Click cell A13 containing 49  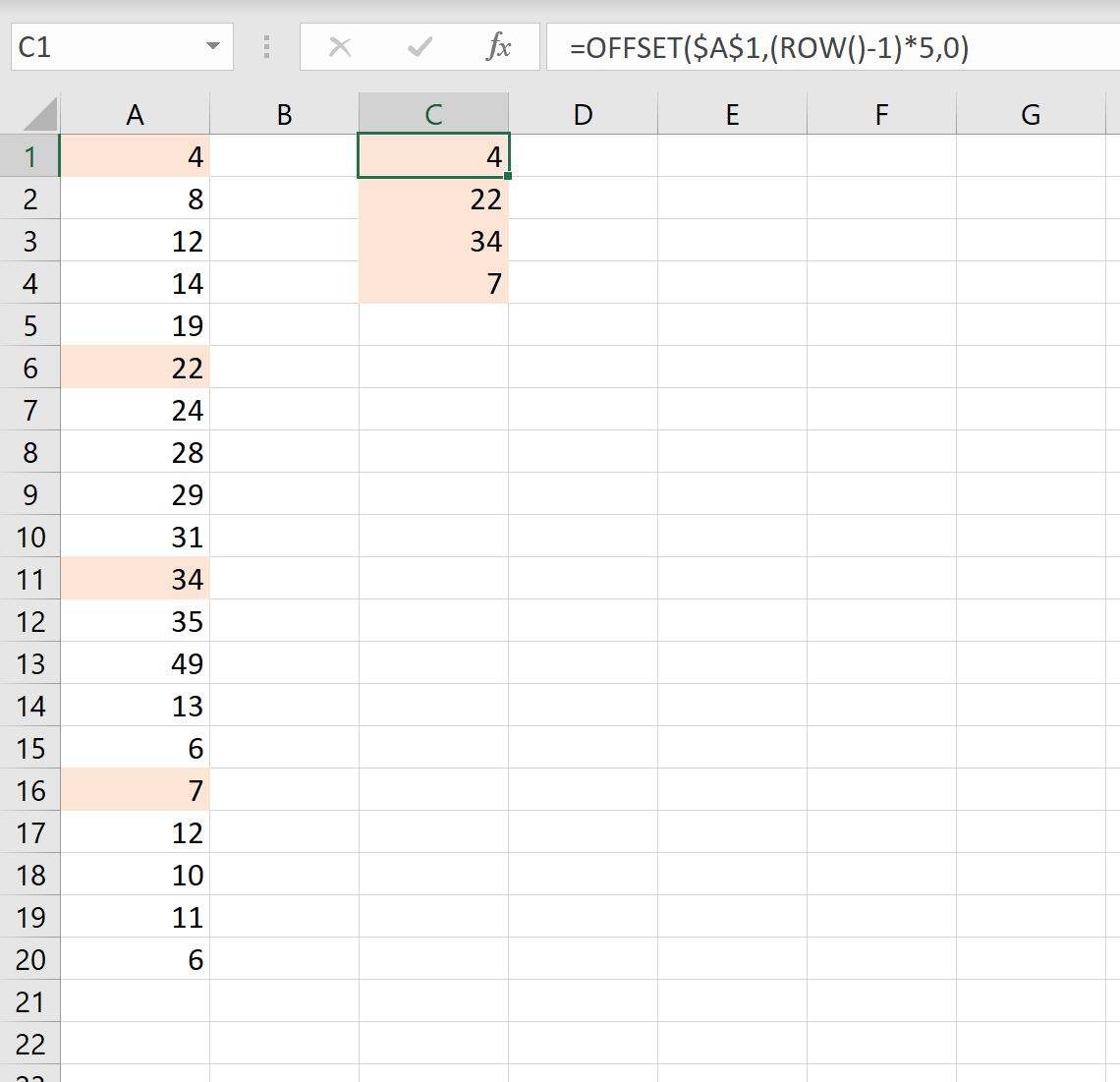point(135,663)
